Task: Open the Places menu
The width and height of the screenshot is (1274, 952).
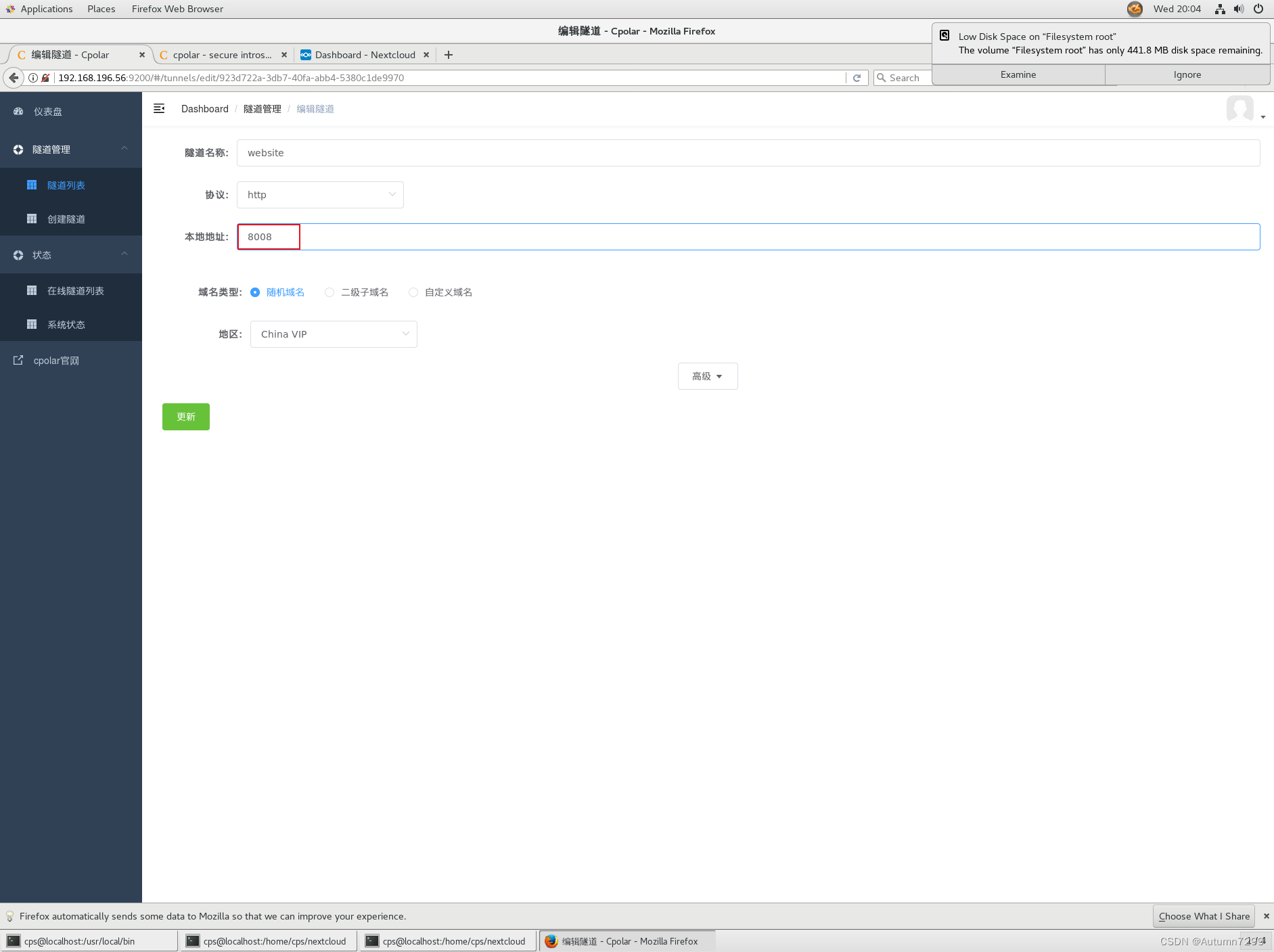Action: tap(101, 9)
